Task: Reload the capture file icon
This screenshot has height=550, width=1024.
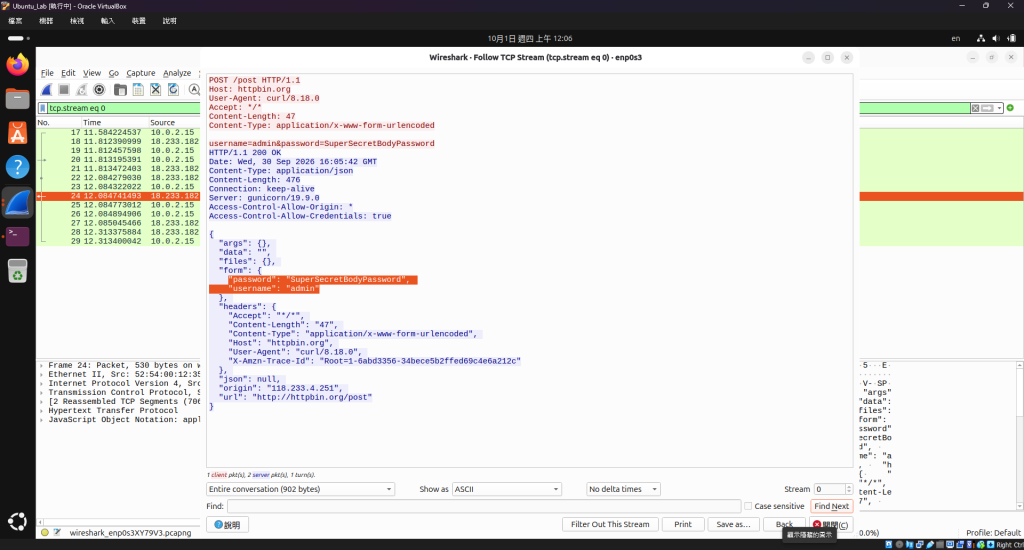Action: (173, 89)
